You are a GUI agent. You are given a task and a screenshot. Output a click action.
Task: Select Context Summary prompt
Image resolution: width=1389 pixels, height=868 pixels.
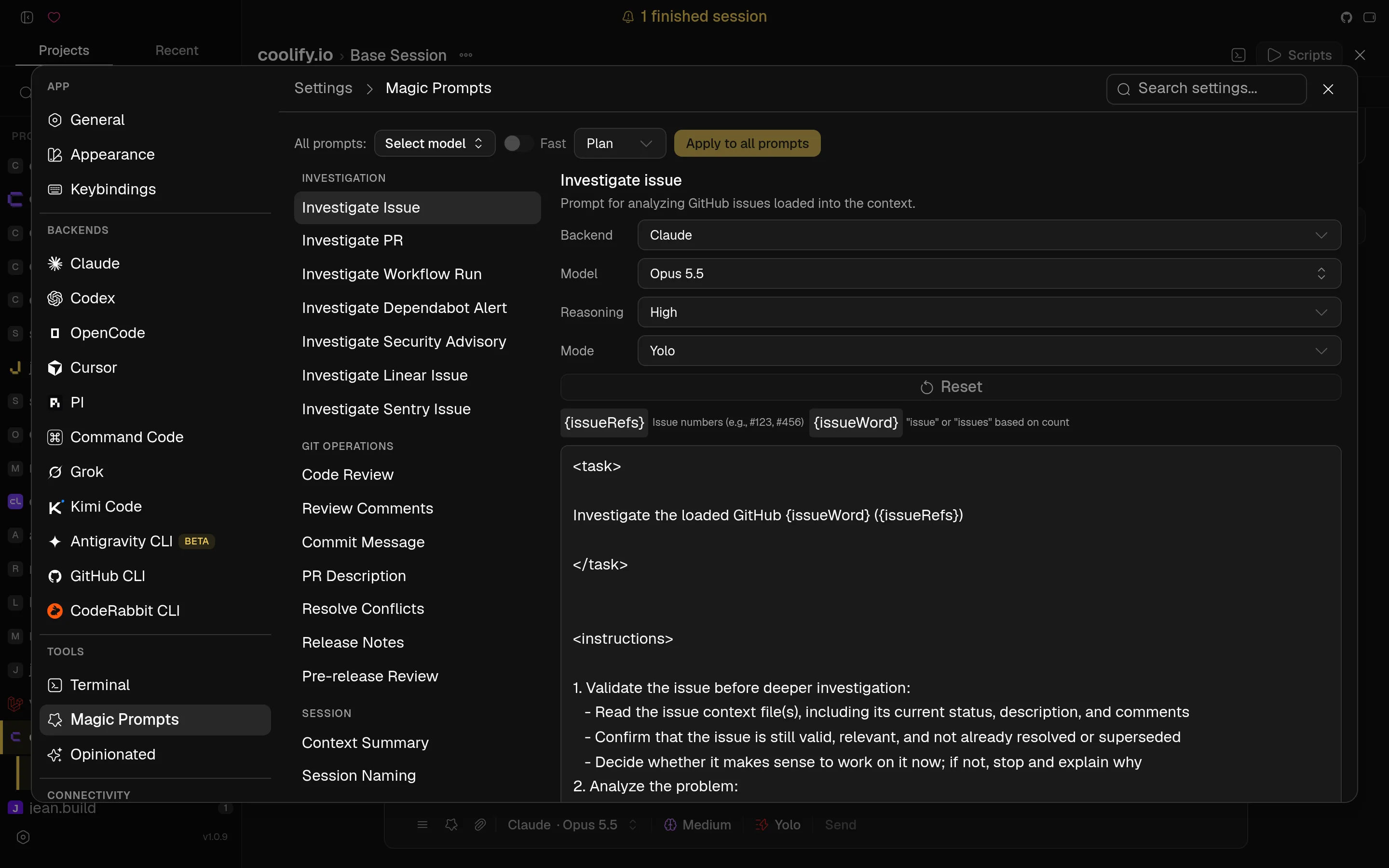417,743
